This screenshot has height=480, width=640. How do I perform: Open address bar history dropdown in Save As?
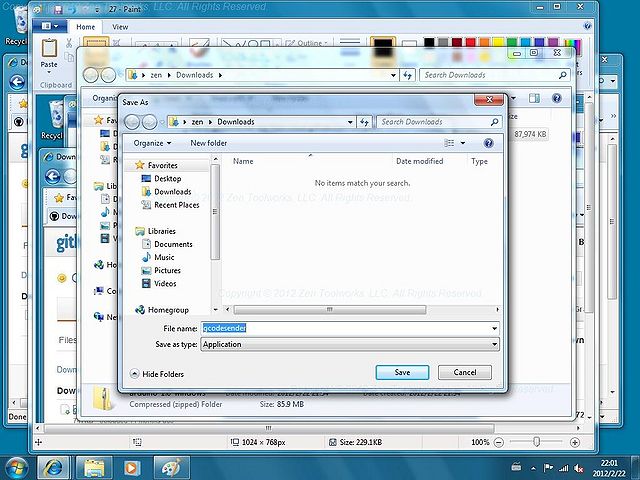[350, 122]
